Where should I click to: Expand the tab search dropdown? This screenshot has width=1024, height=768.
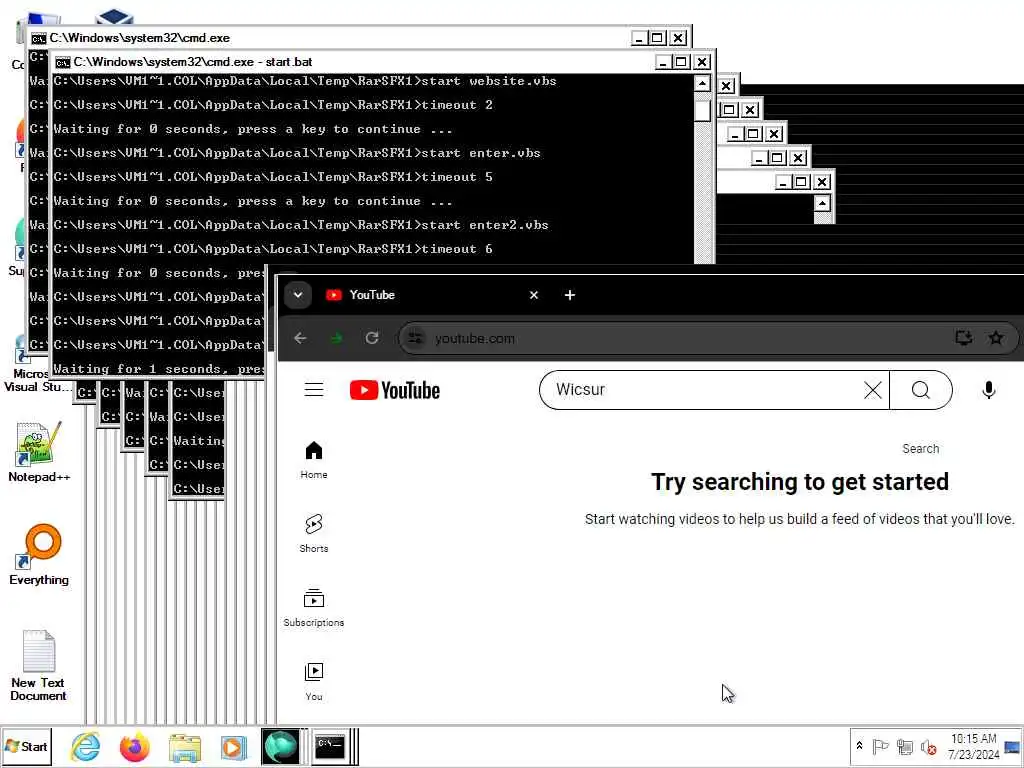click(298, 295)
